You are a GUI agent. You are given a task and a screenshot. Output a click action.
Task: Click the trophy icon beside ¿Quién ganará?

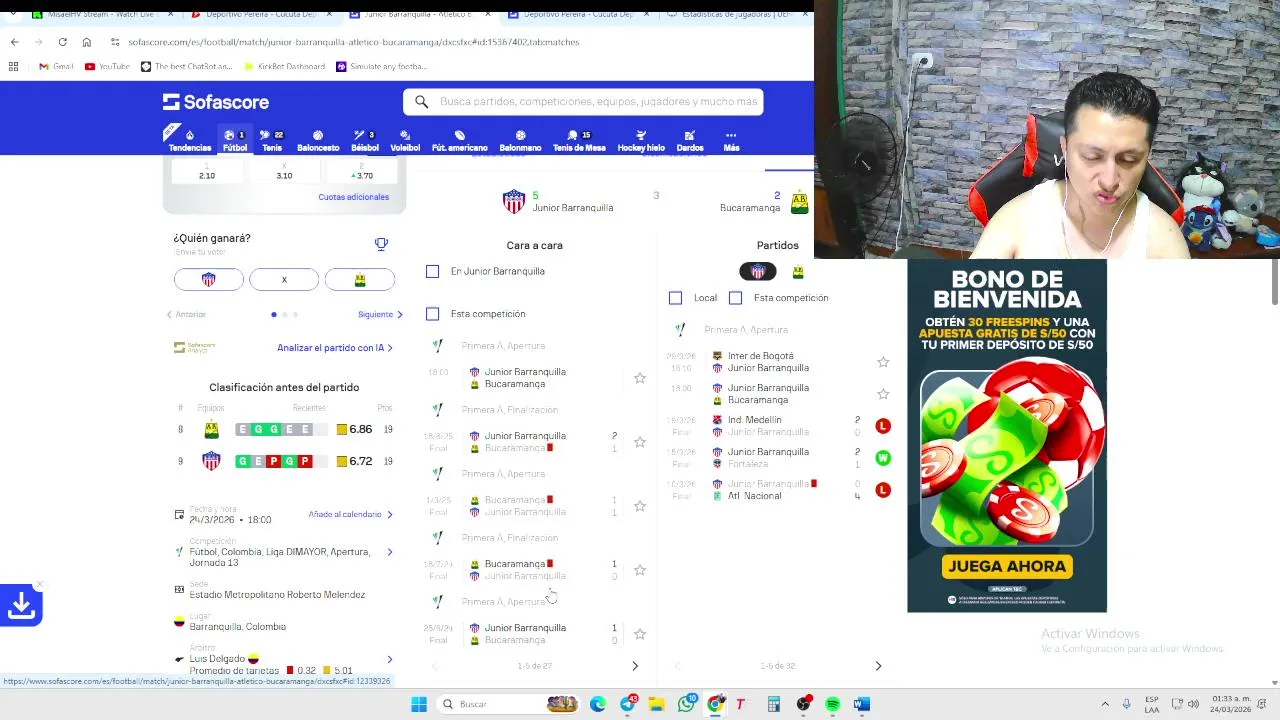pyautogui.click(x=381, y=243)
